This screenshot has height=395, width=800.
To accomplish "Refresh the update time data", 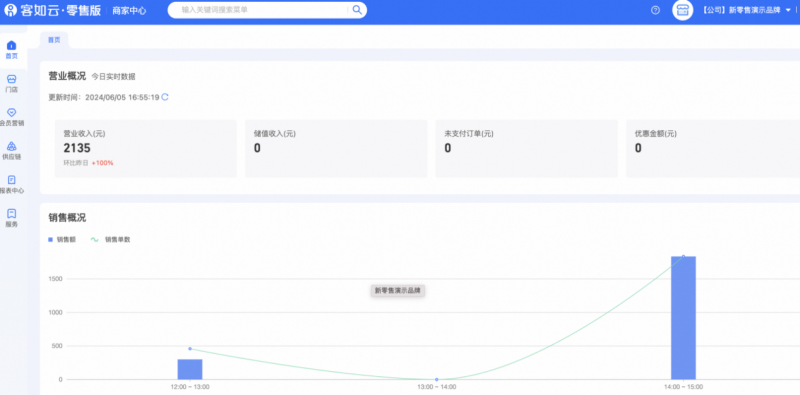I will click(165, 97).
